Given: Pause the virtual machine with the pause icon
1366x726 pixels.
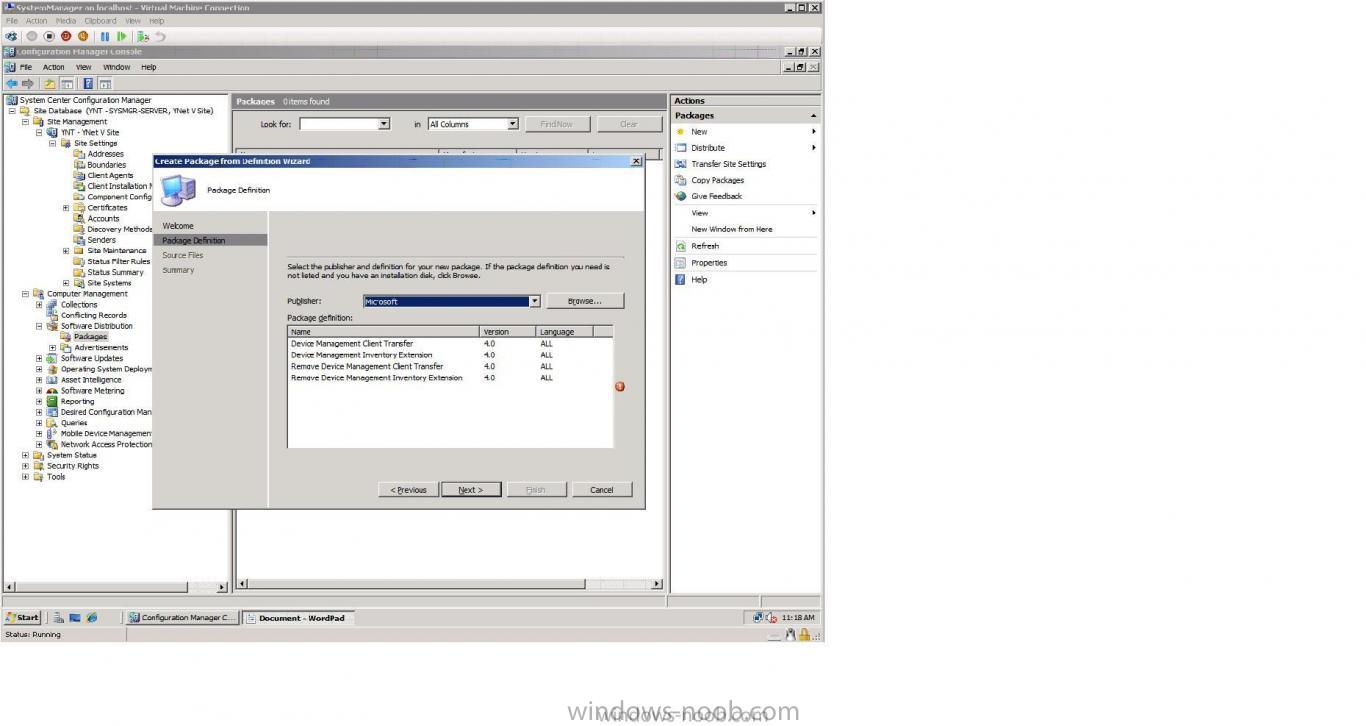Looking at the screenshot, I should coord(105,36).
